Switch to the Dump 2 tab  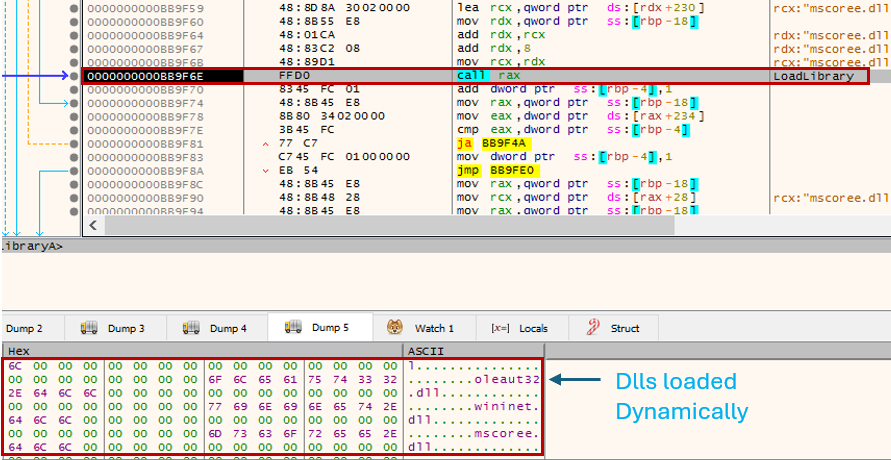tap(24, 328)
